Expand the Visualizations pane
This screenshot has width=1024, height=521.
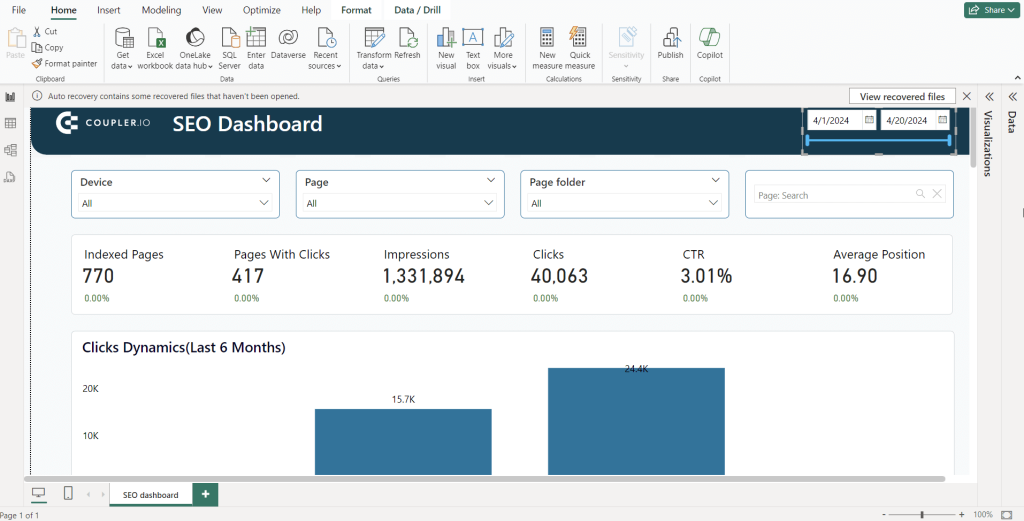tap(989, 97)
